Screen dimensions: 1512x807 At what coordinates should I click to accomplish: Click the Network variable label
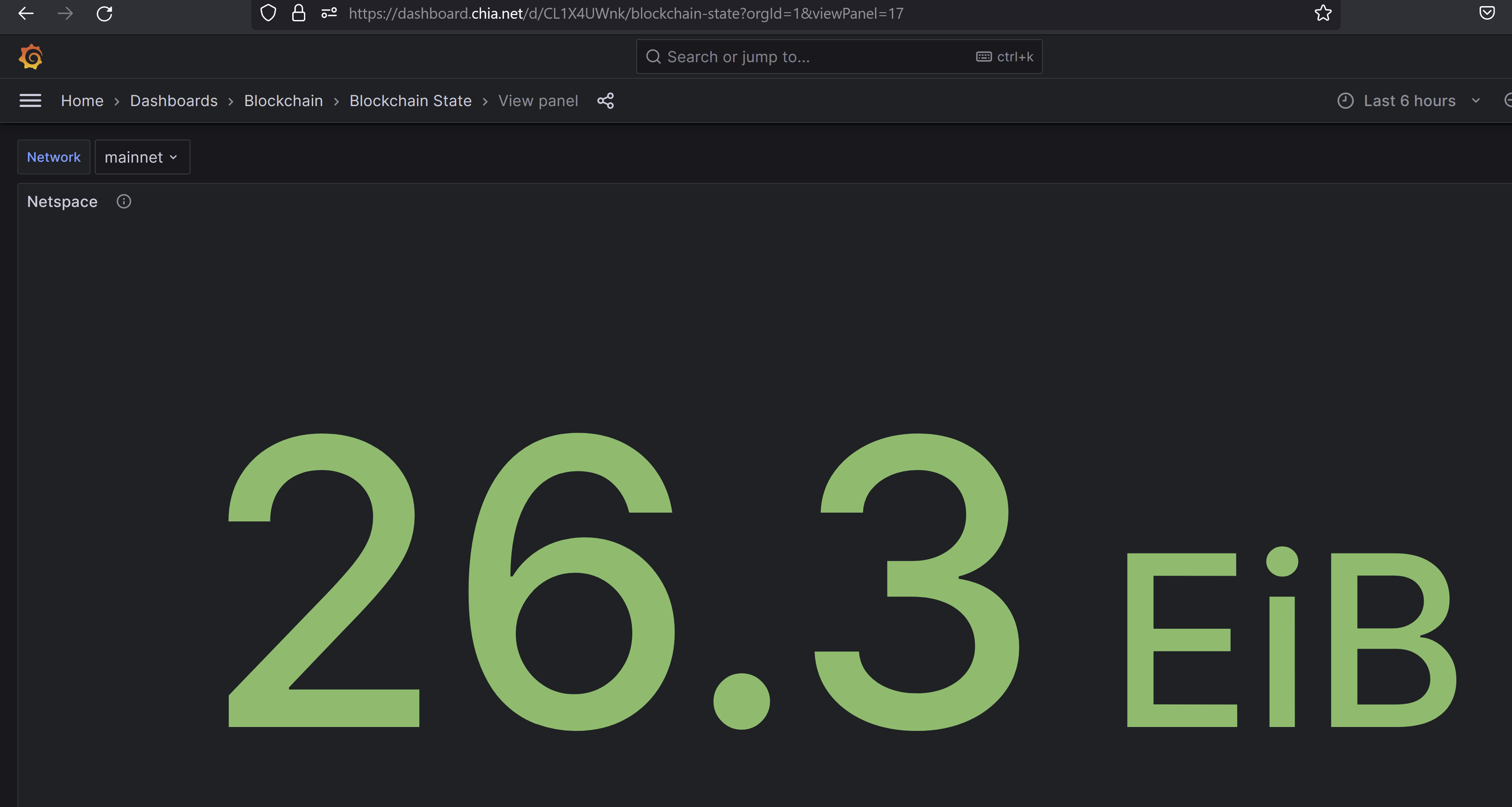(x=53, y=157)
